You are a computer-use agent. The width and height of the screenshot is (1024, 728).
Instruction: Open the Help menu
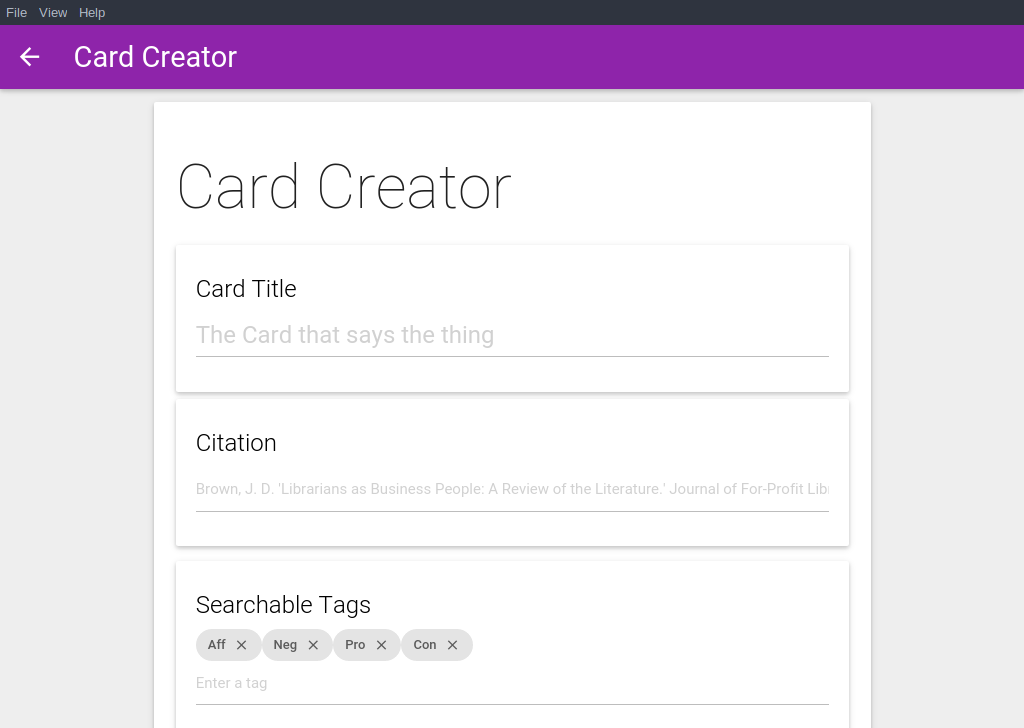(92, 12)
